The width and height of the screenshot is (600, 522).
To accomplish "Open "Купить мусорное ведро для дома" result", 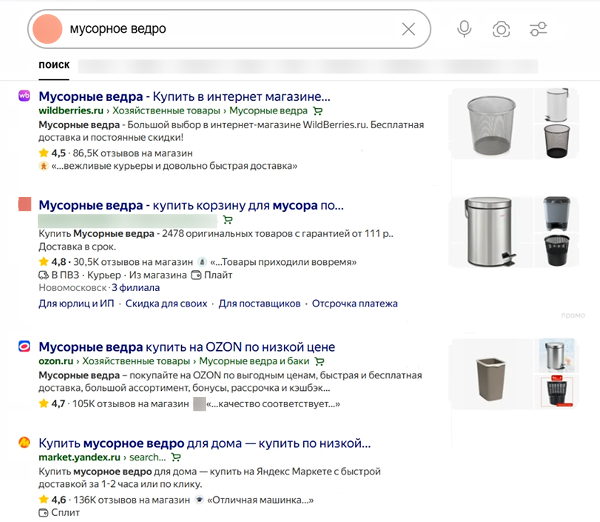I will tap(204, 441).
